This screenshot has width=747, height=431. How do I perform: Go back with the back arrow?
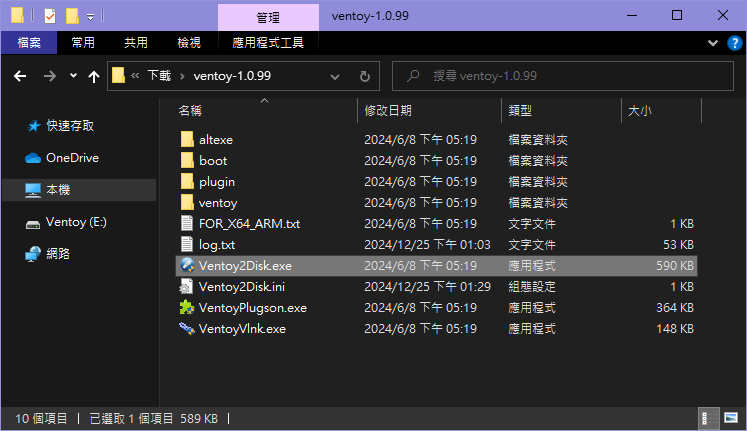coord(20,76)
